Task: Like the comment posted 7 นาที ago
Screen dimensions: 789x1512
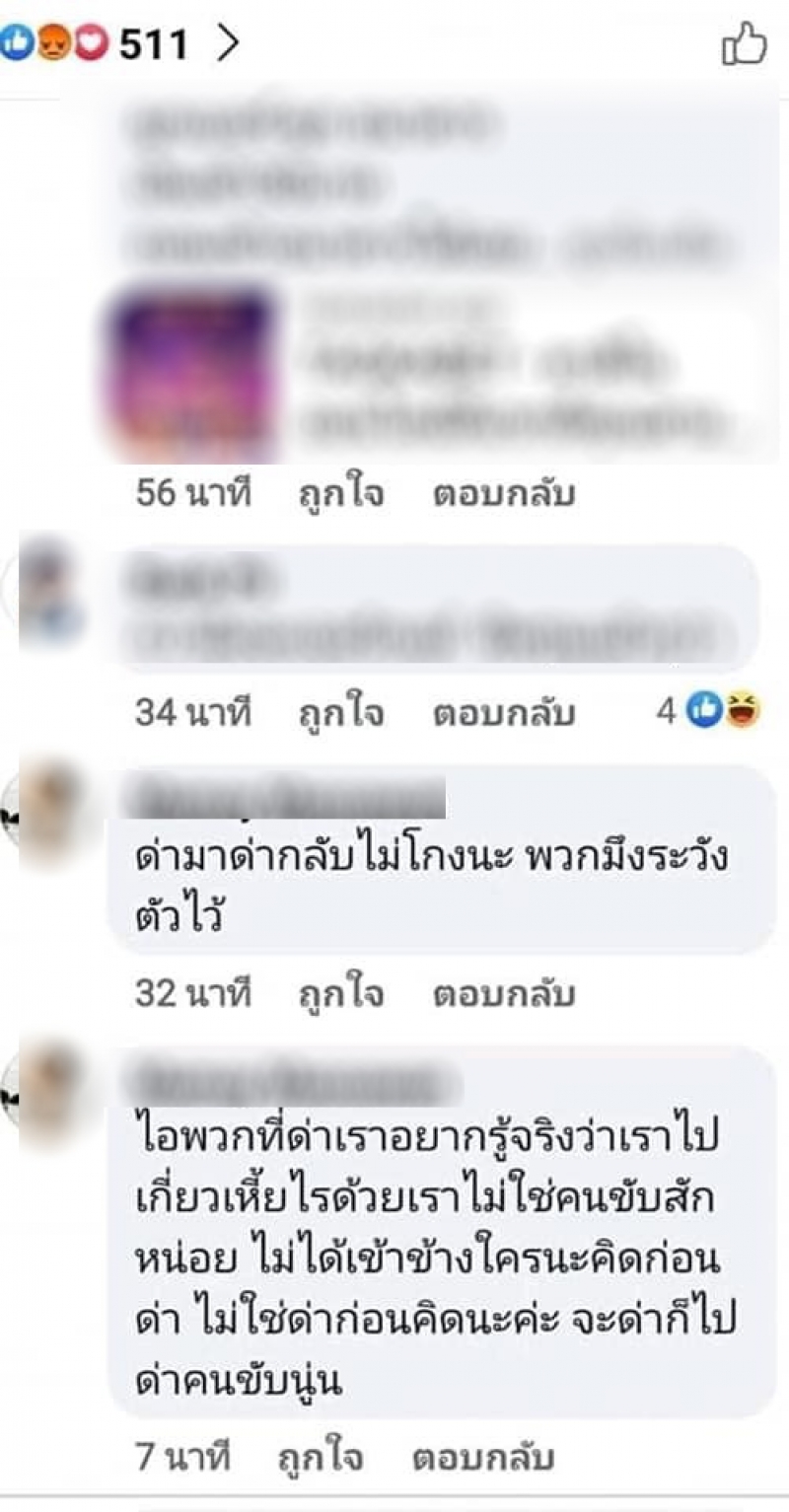Action: point(322,1458)
